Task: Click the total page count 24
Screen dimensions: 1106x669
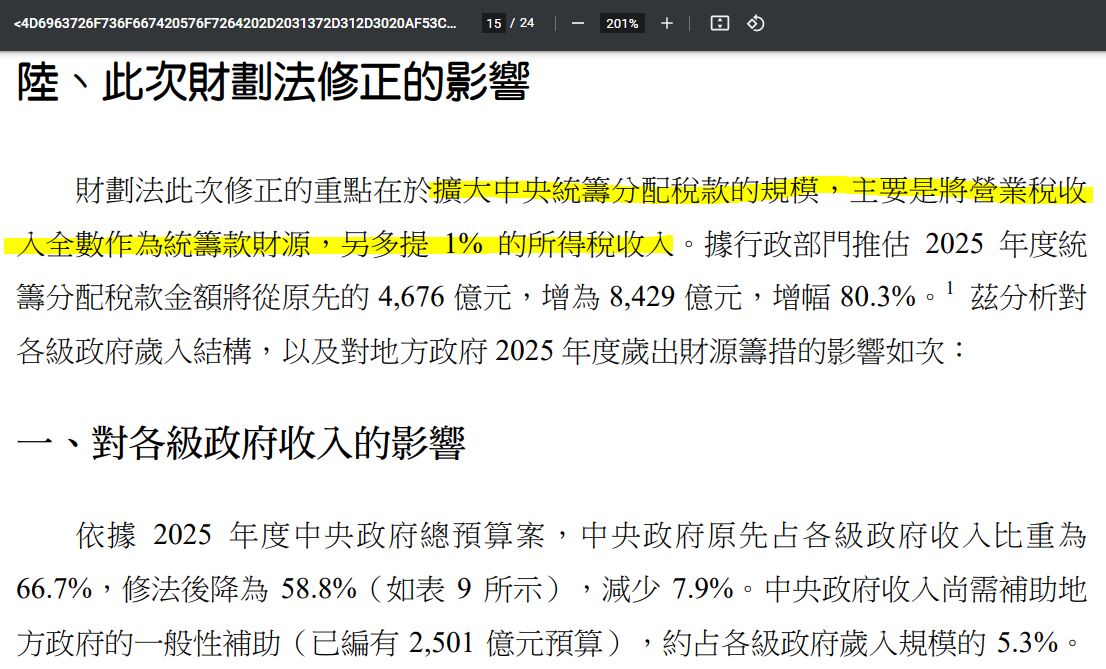Action: 527,23
